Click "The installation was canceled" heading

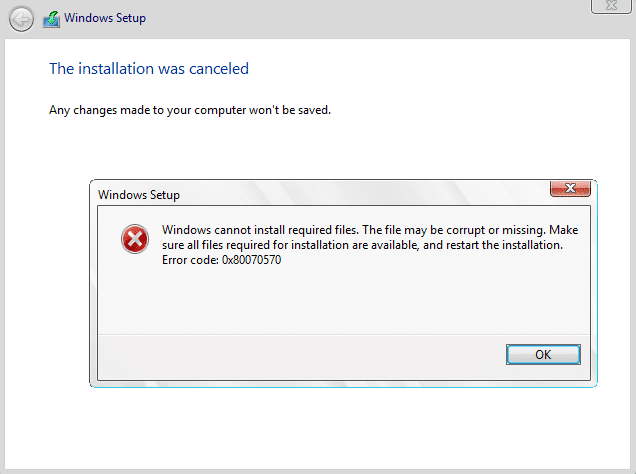point(149,69)
